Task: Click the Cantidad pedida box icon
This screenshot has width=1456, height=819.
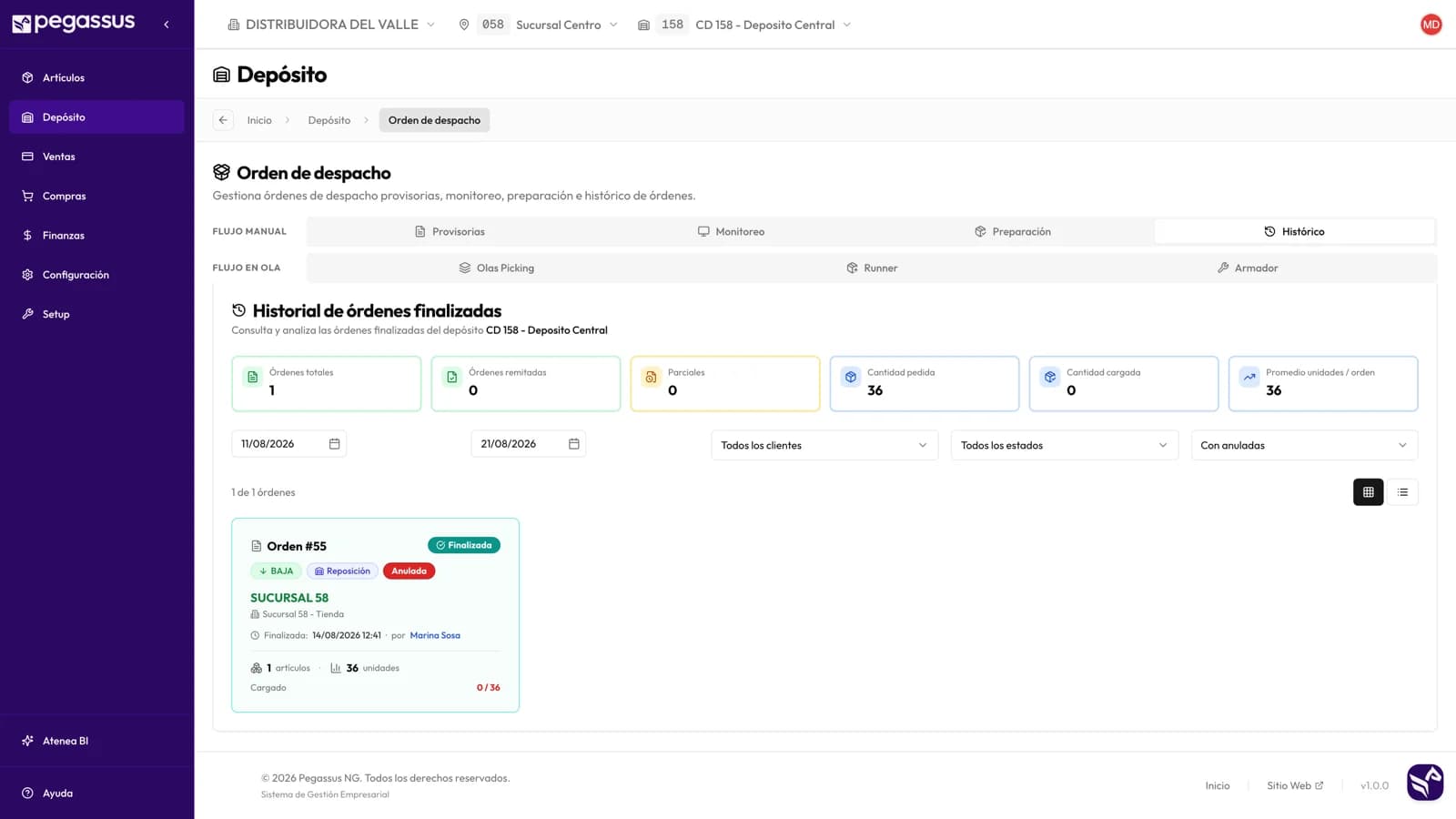Action: 850,377
